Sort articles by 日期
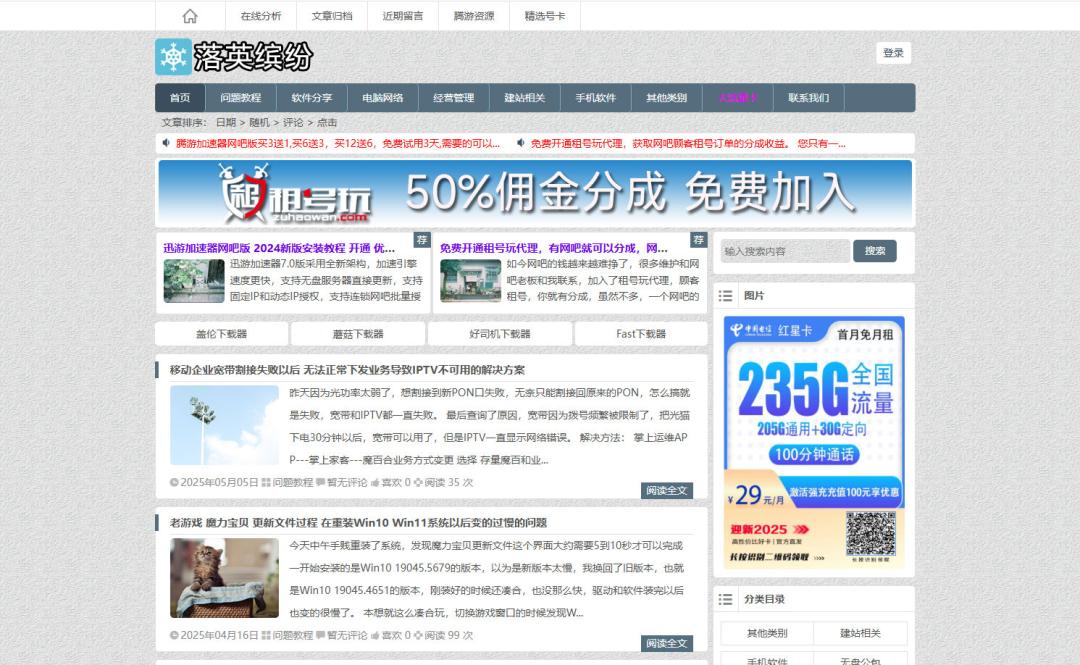1080x665 pixels. pos(226,123)
